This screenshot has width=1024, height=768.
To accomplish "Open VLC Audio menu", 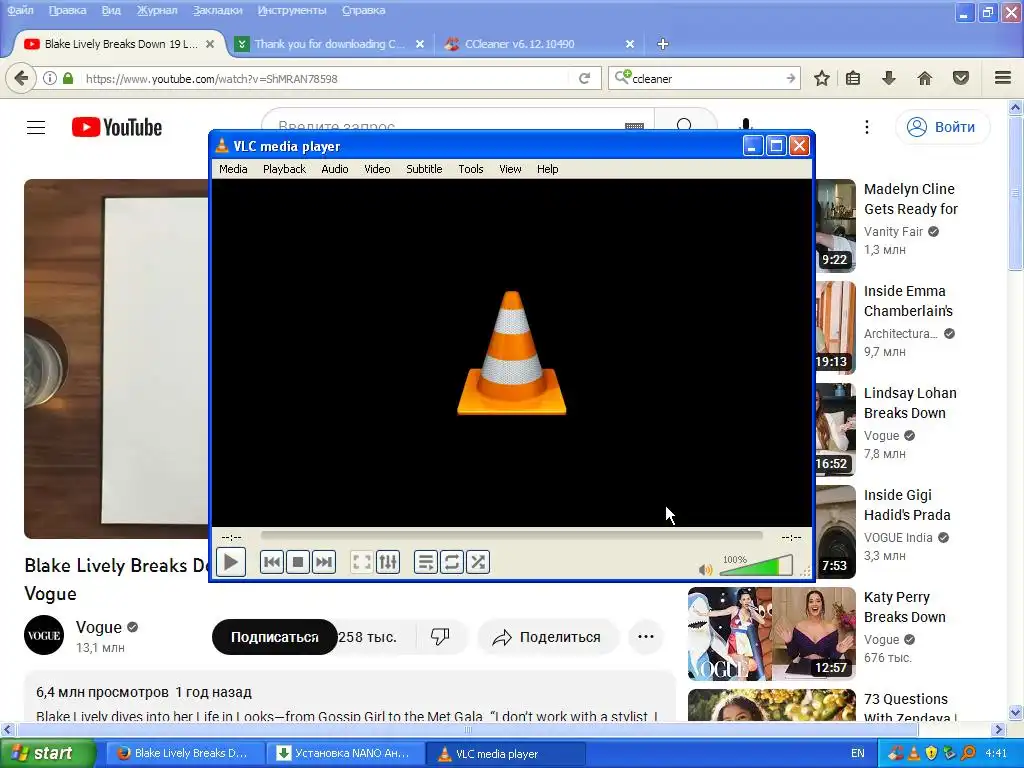I will coord(334,169).
